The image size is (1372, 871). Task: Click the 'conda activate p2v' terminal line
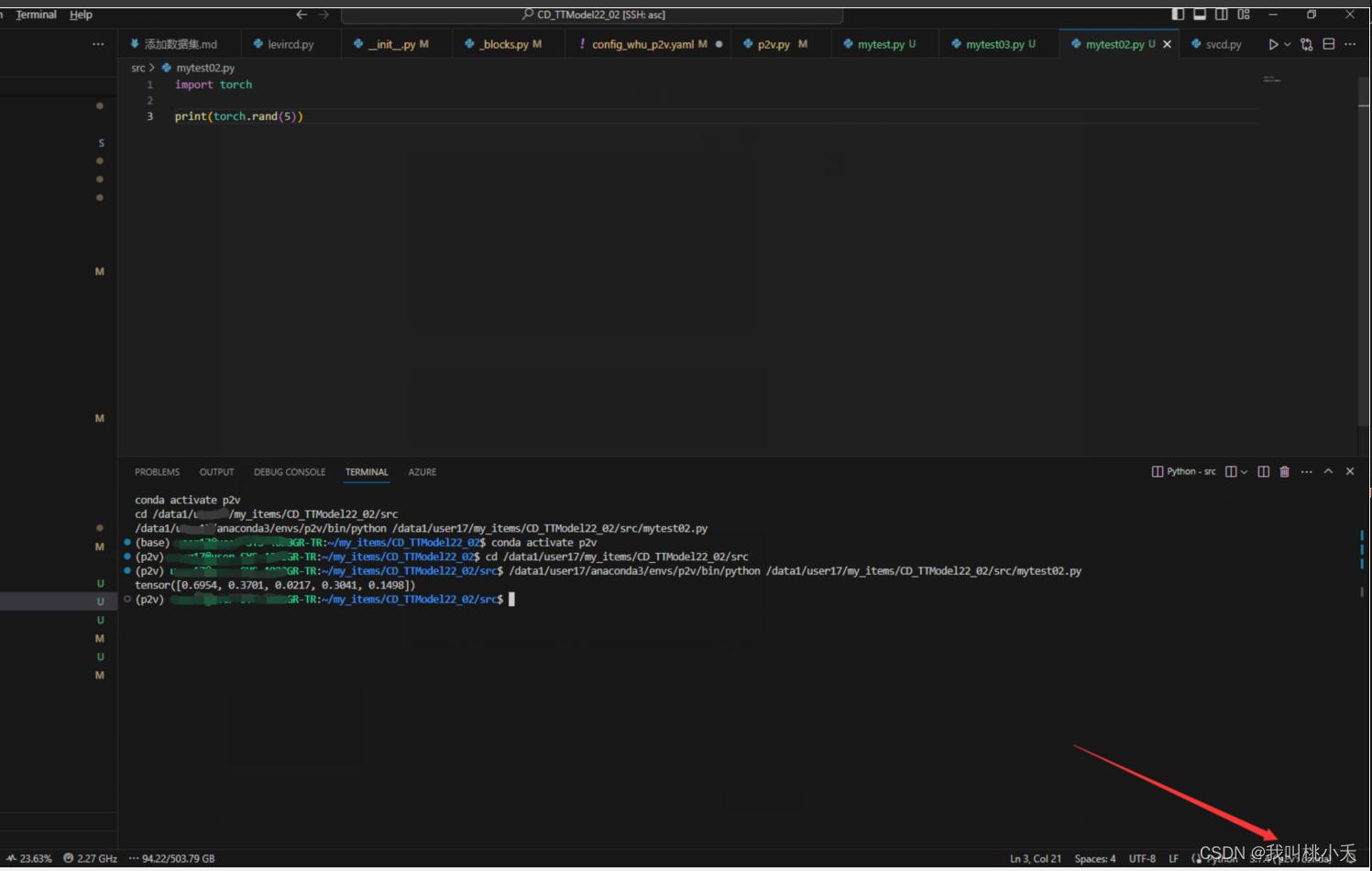187,500
